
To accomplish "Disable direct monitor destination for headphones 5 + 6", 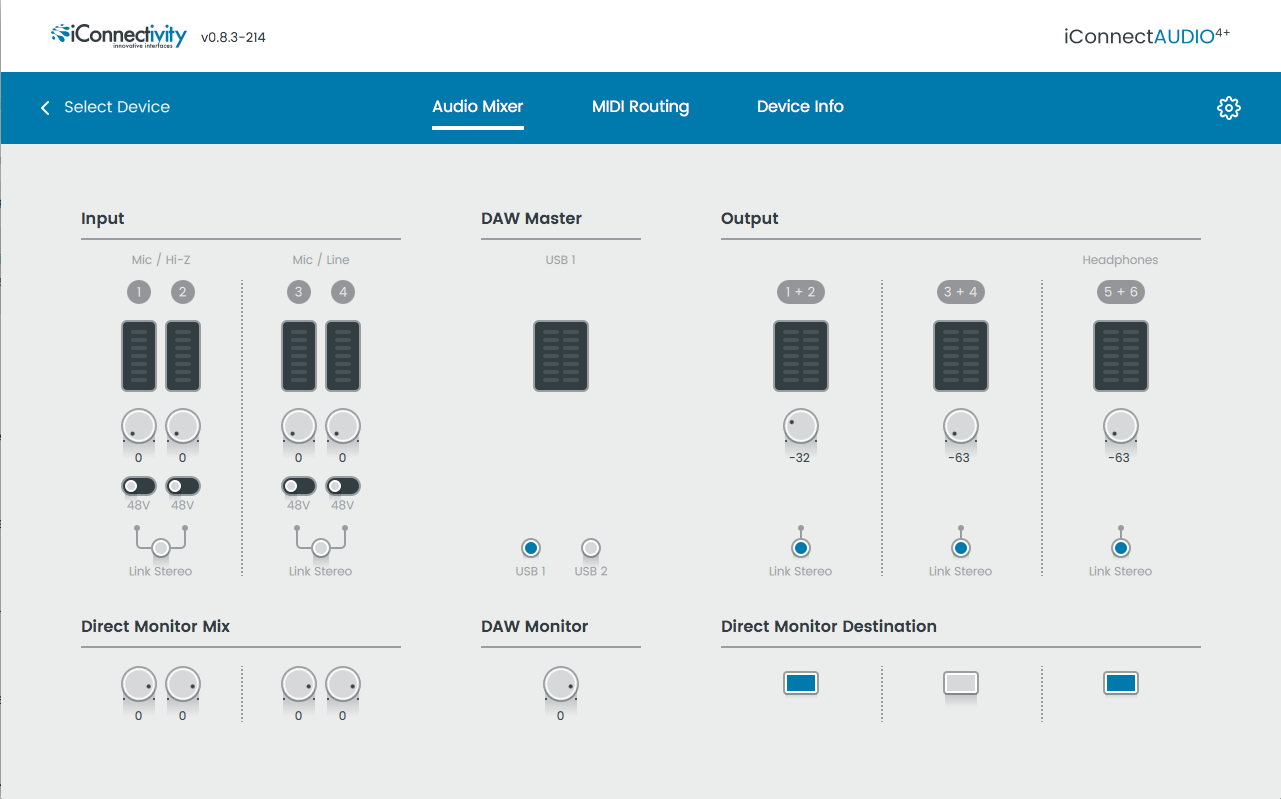I will pyautogui.click(x=1120, y=683).
